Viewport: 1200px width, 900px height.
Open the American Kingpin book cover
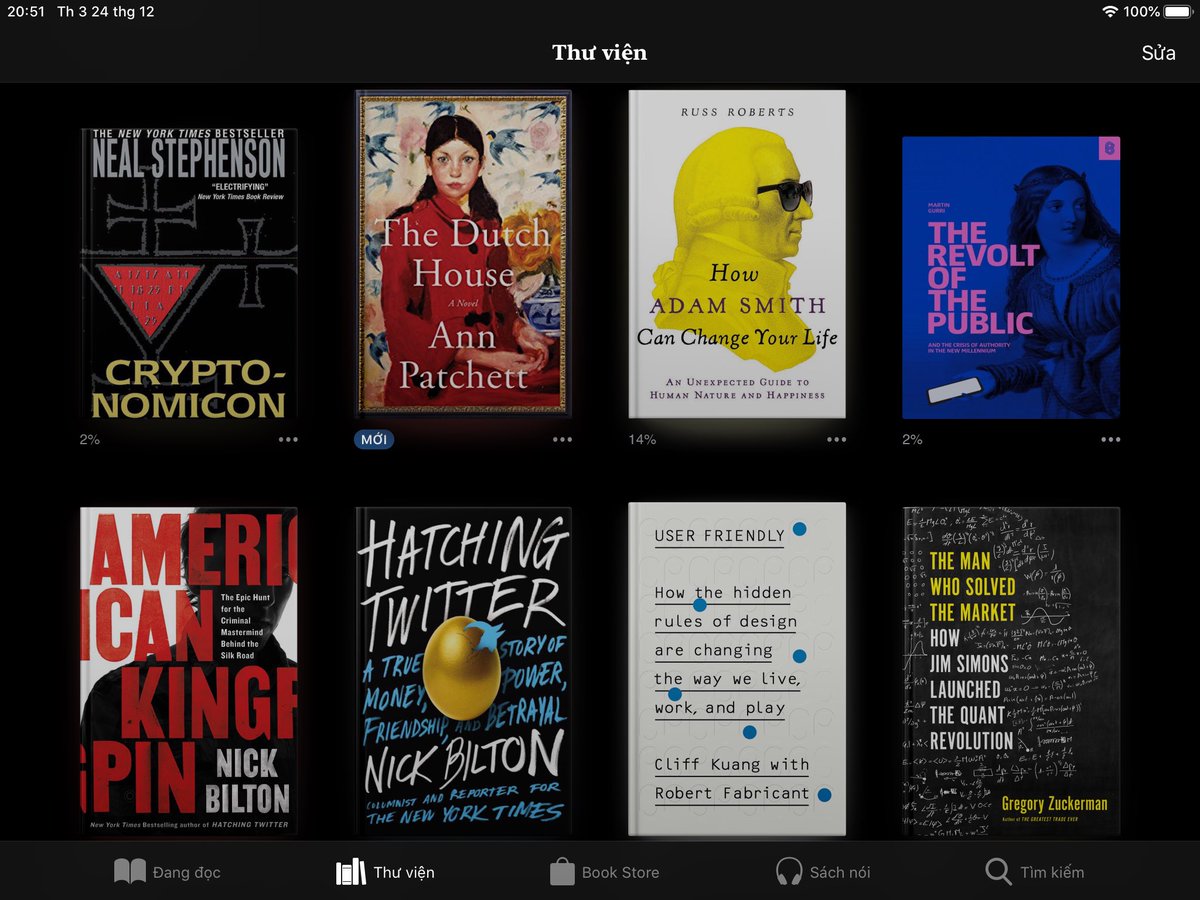click(189, 671)
